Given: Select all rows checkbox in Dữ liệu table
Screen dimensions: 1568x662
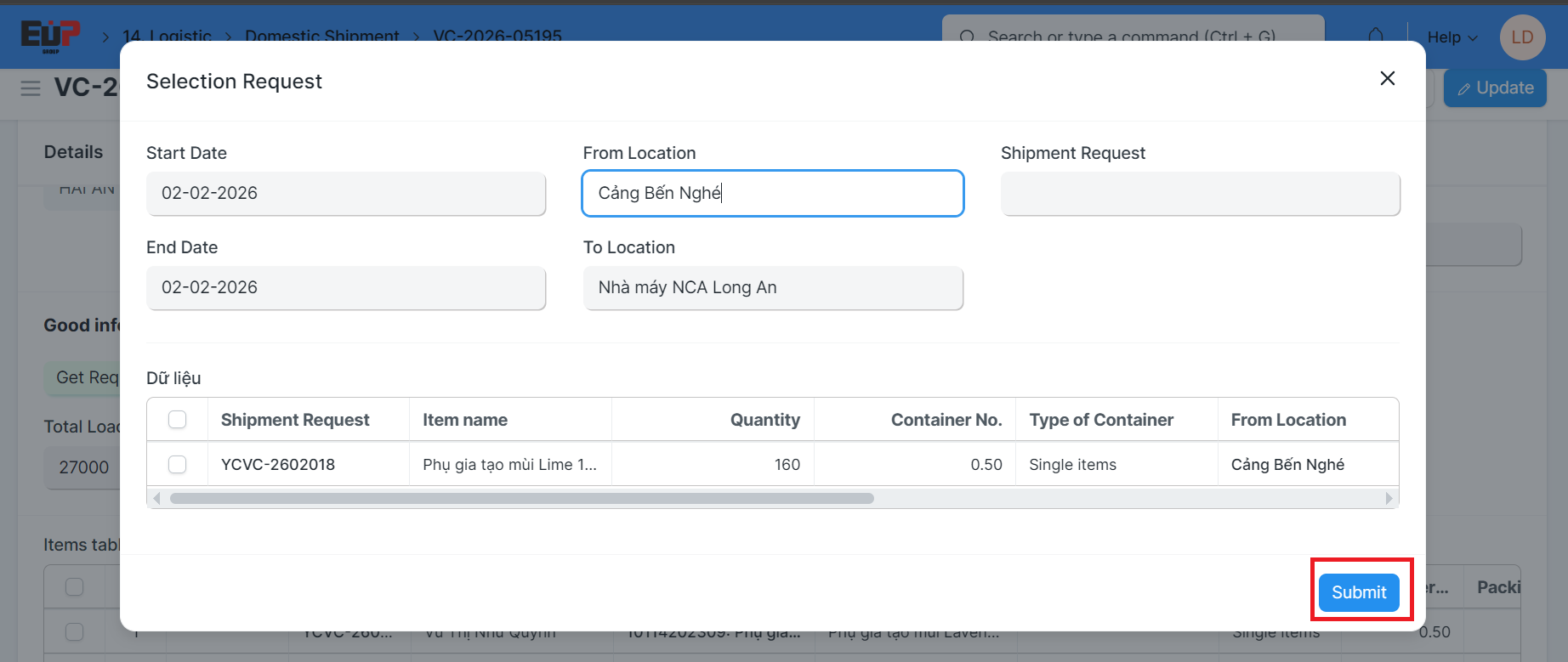Looking at the screenshot, I should click(x=177, y=420).
